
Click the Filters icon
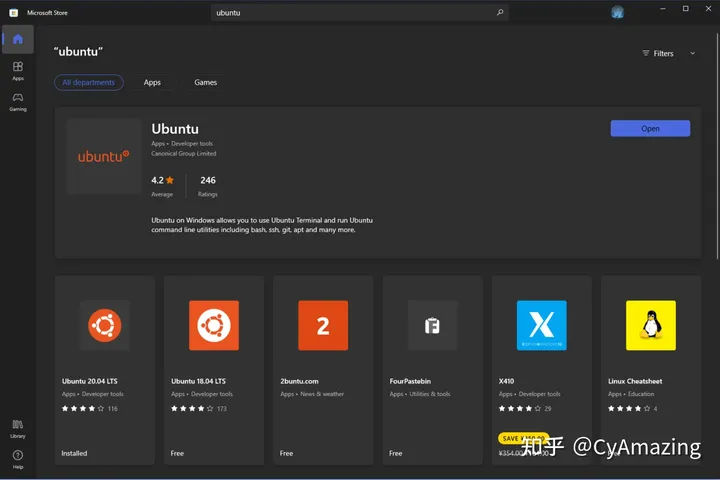point(646,53)
